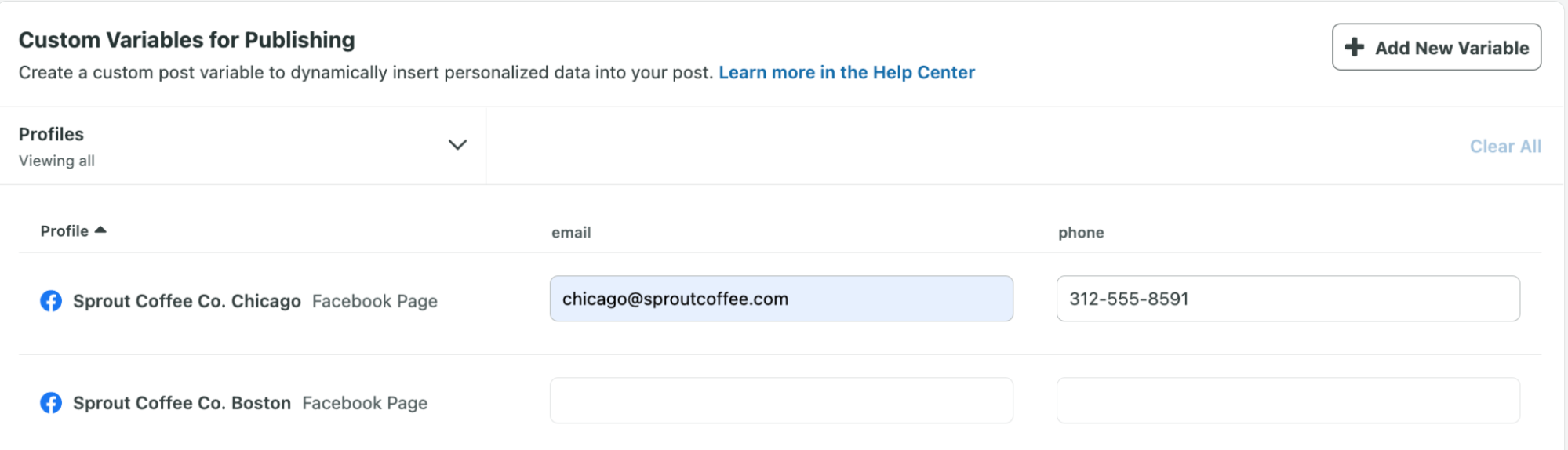Open Learn more in the Help Center link
Viewport: 1568px width, 450px height.
[x=846, y=72]
